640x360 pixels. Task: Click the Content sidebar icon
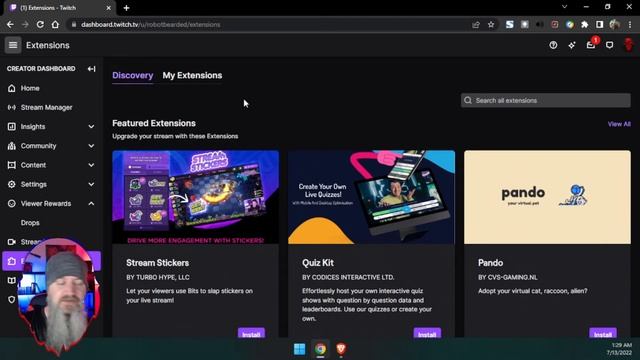click(11, 165)
